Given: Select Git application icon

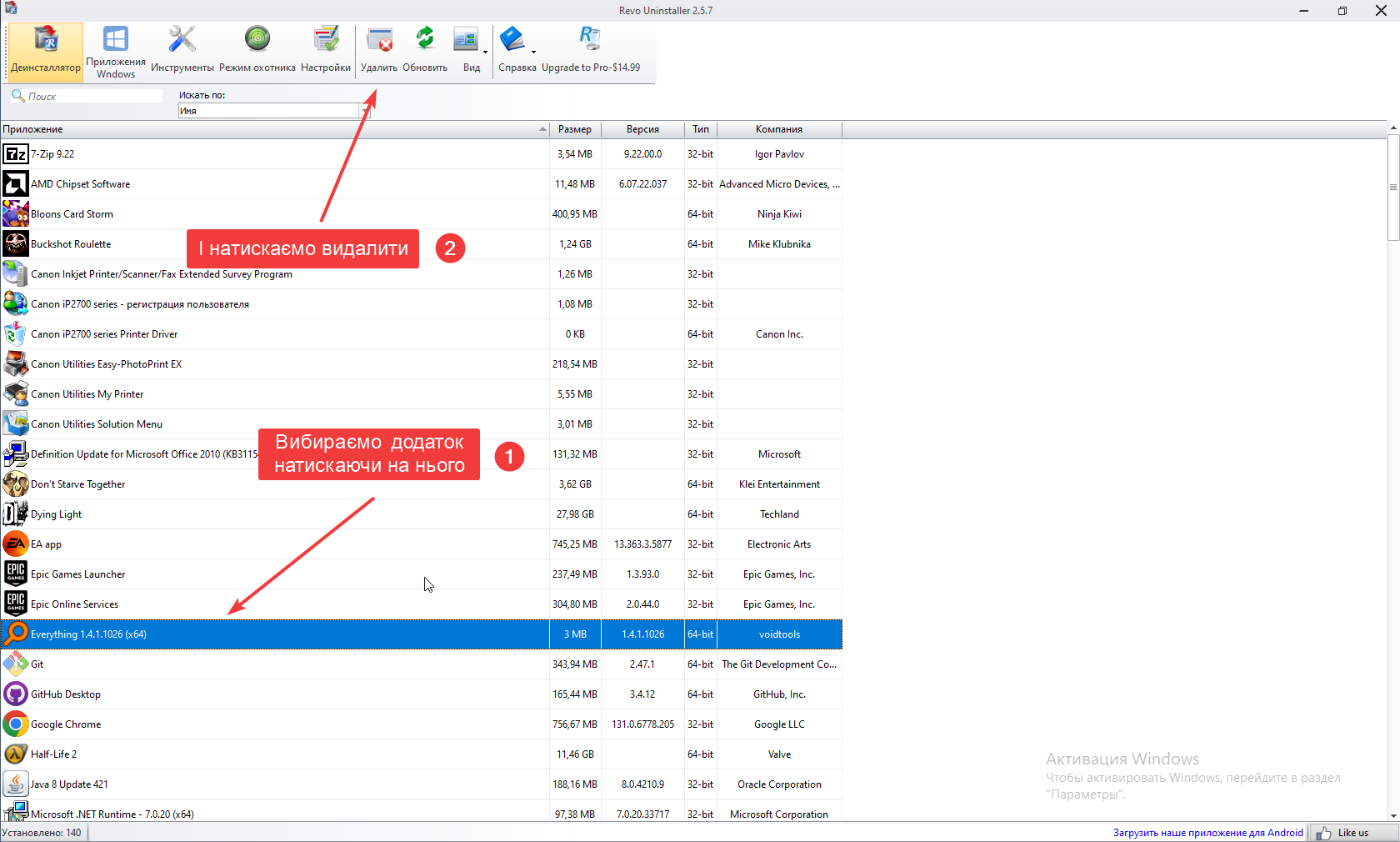Looking at the screenshot, I should click(x=15, y=664).
